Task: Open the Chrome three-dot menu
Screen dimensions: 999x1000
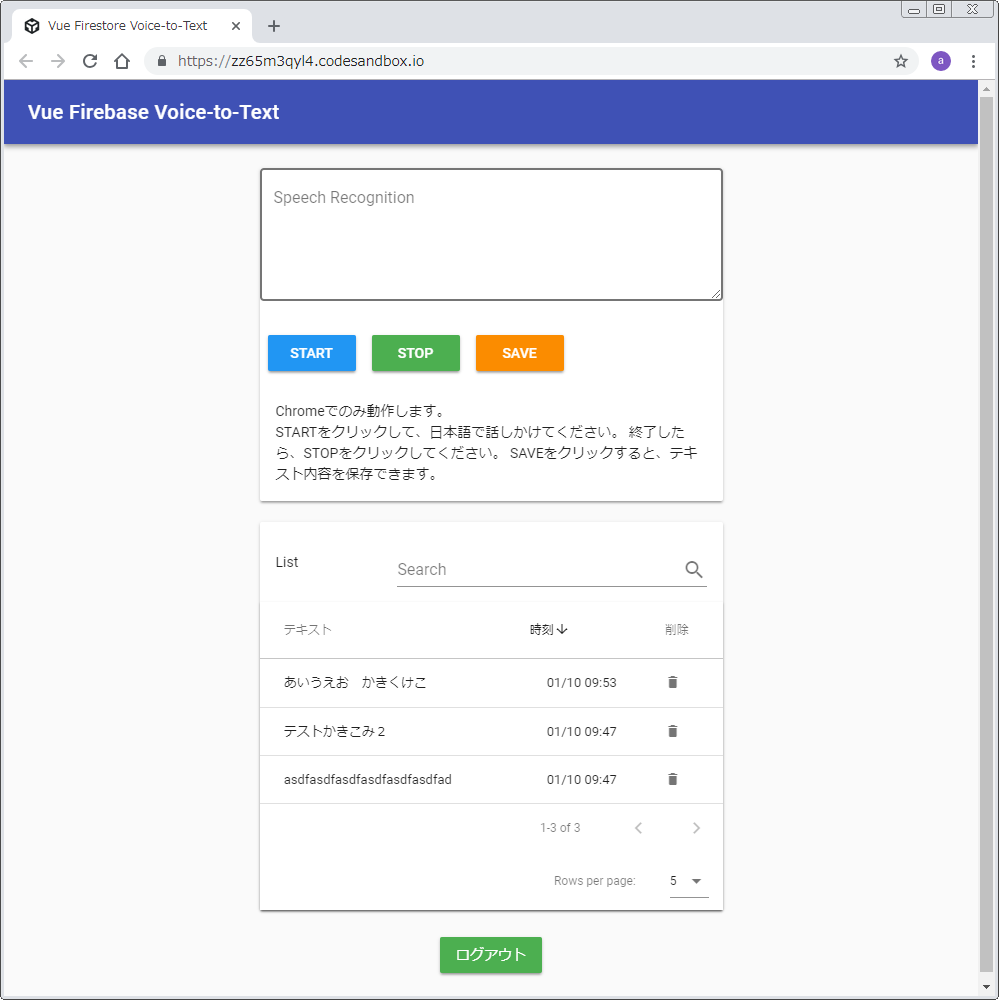Action: click(973, 61)
